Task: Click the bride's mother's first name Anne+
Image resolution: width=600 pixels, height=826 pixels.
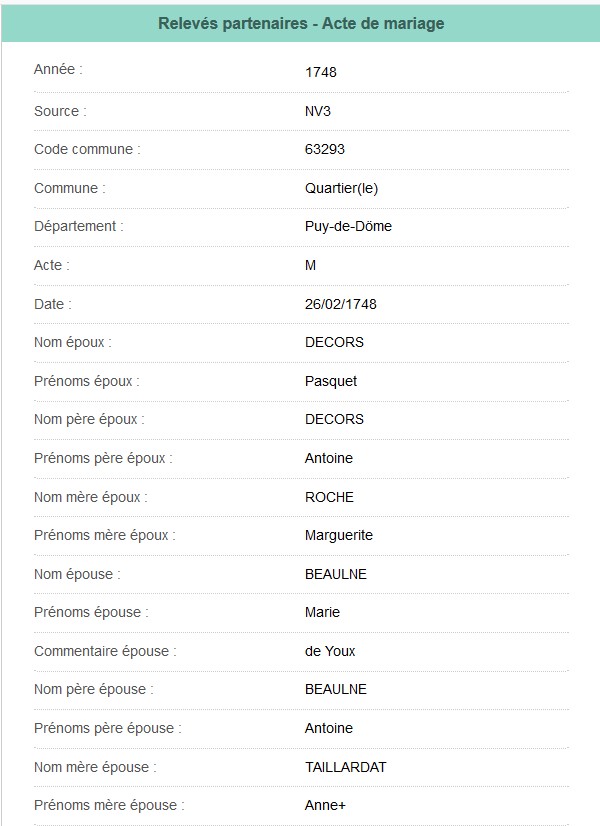Action: (x=326, y=805)
